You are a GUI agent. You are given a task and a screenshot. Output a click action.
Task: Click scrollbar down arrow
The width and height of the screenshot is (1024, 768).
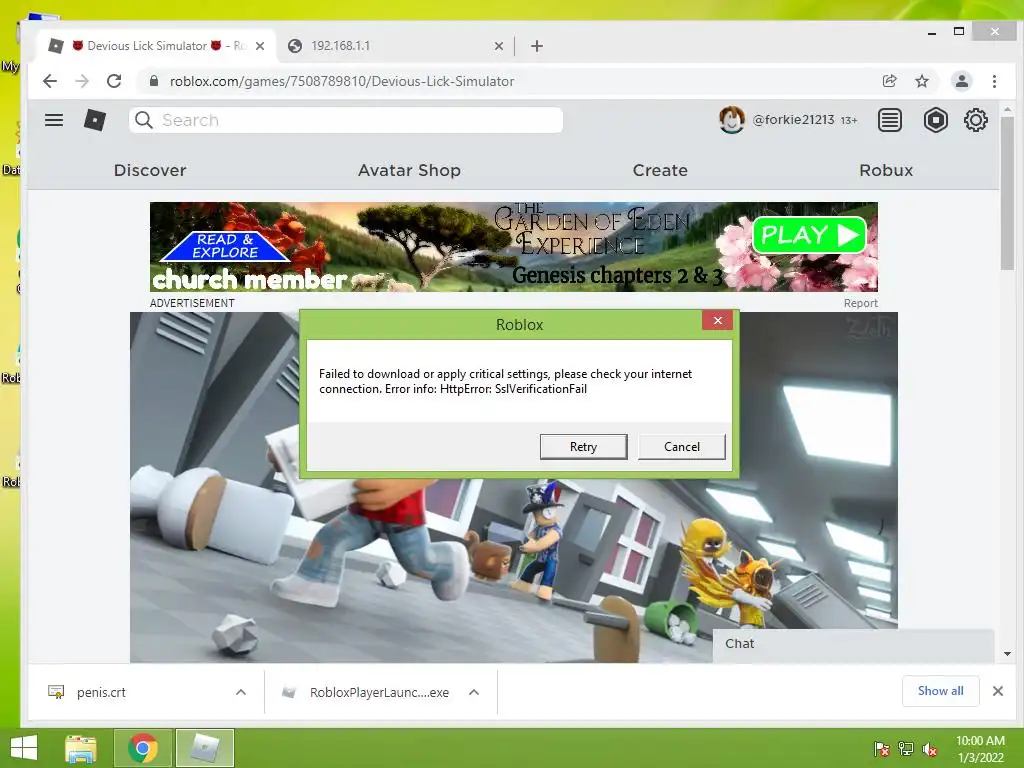tap(1007, 654)
